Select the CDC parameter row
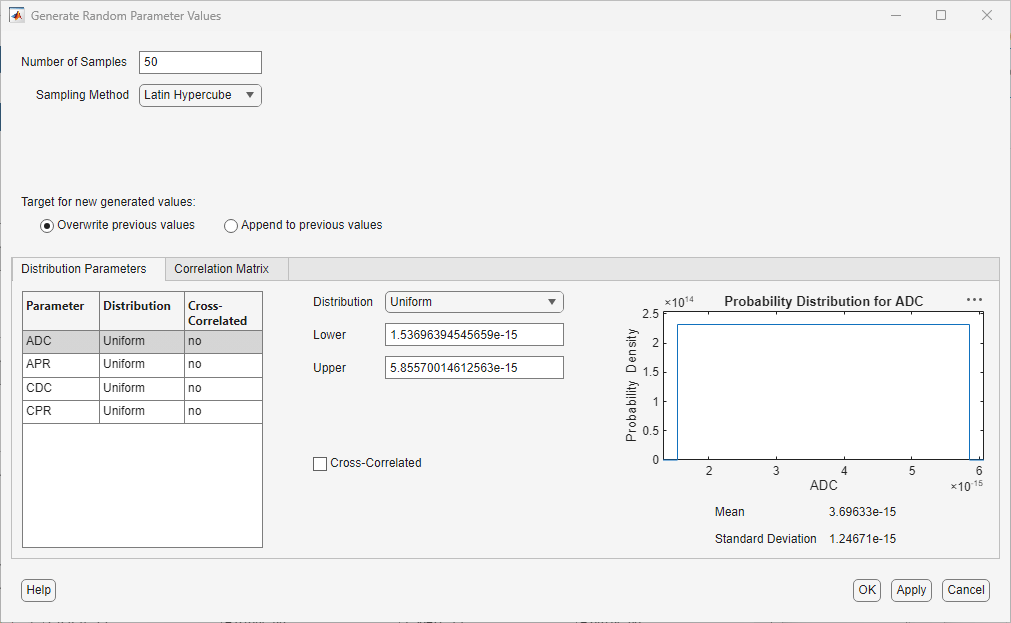Viewport: 1011px width, 623px height. (60, 388)
